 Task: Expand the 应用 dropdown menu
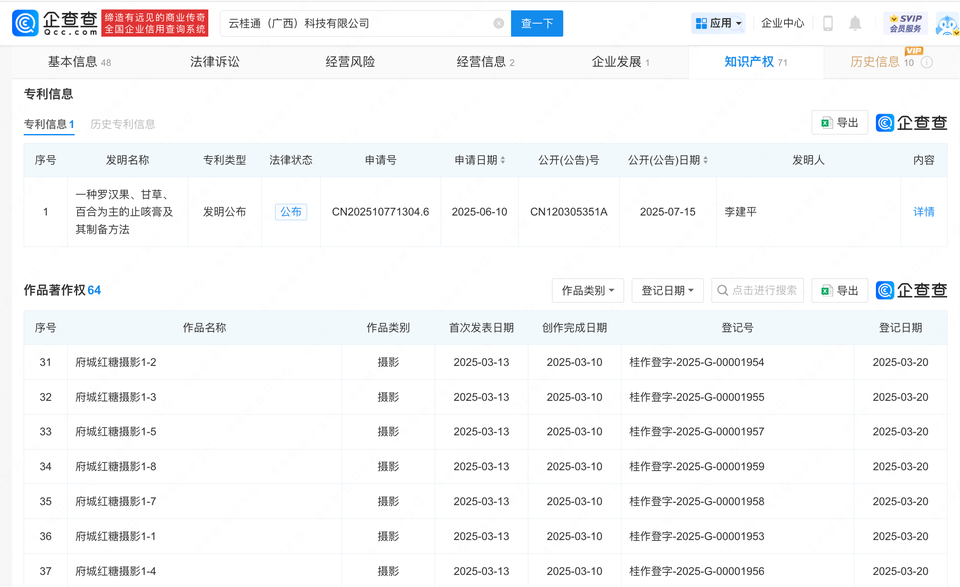coord(719,23)
